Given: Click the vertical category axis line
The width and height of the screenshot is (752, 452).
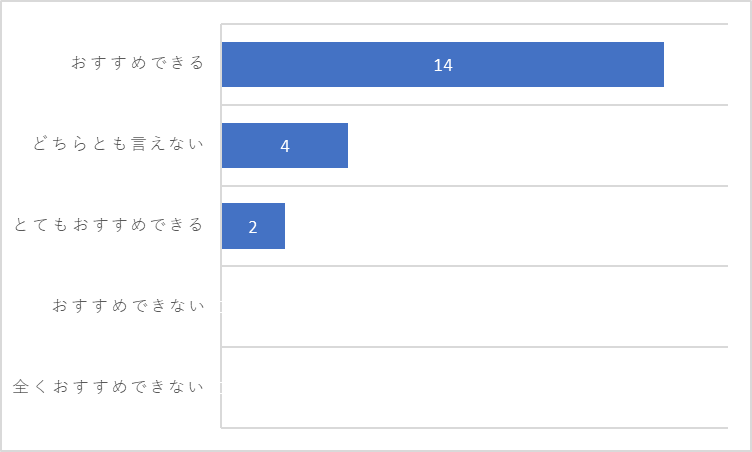Looking at the screenshot, I should click(x=221, y=226).
